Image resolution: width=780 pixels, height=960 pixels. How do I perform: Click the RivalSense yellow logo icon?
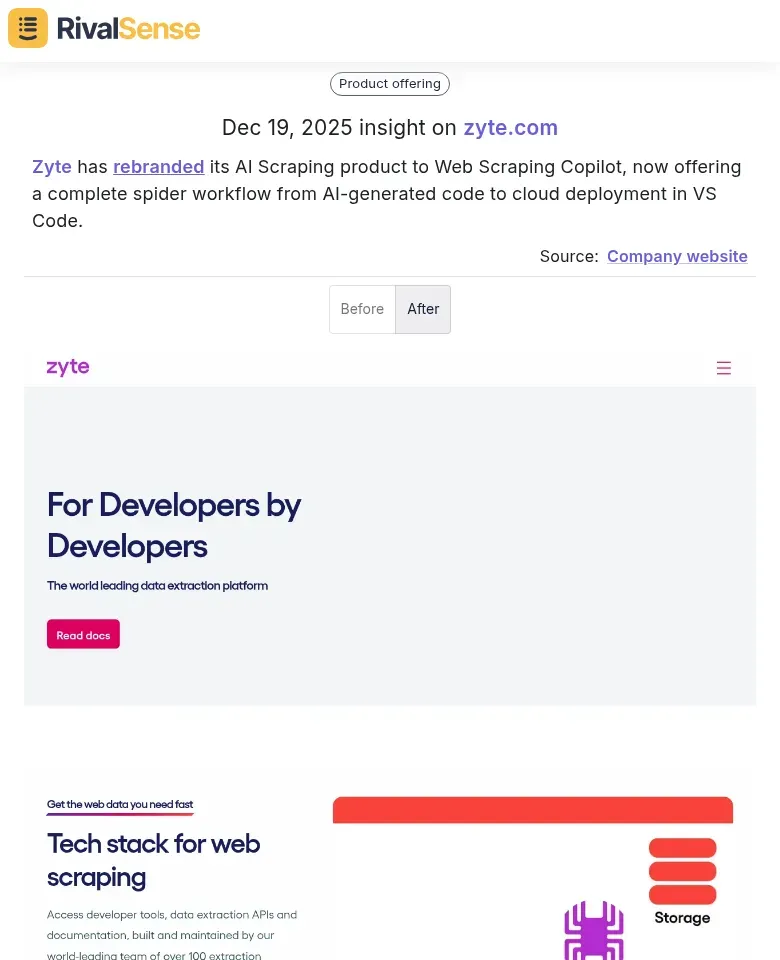pyautogui.click(x=27, y=28)
